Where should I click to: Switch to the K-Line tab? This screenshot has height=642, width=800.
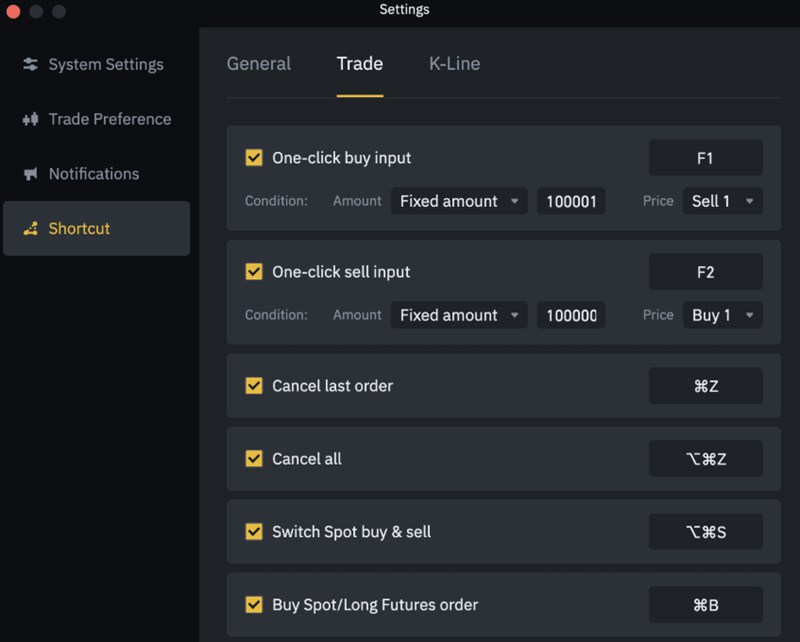[x=454, y=64]
